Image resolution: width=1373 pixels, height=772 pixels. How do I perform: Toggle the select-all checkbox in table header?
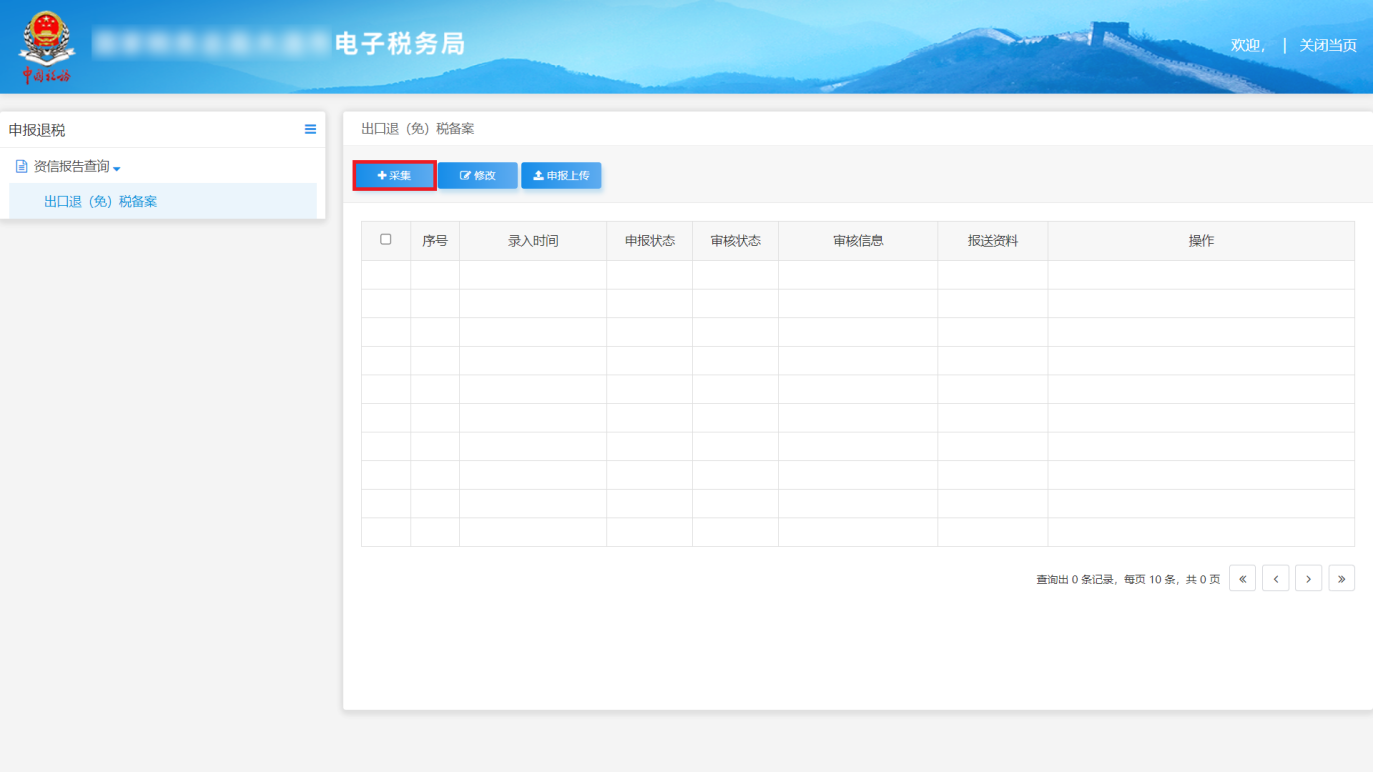pos(386,240)
